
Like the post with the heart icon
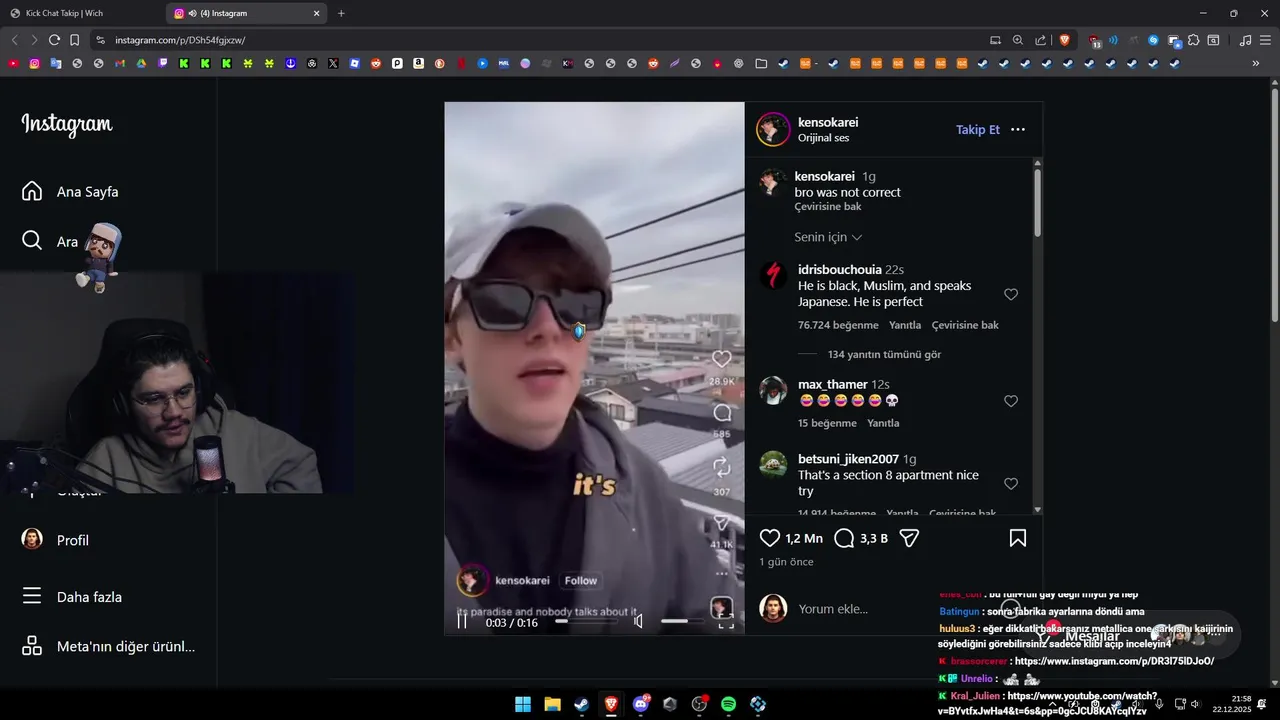pos(770,538)
